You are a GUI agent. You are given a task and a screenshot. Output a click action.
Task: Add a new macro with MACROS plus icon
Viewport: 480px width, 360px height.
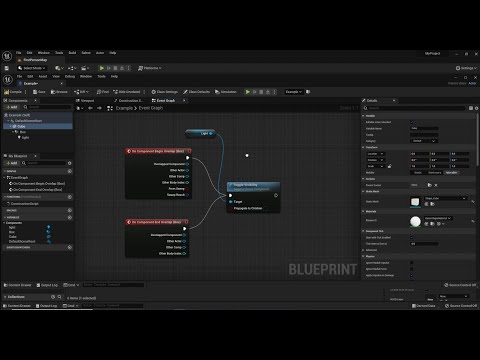coord(70,210)
